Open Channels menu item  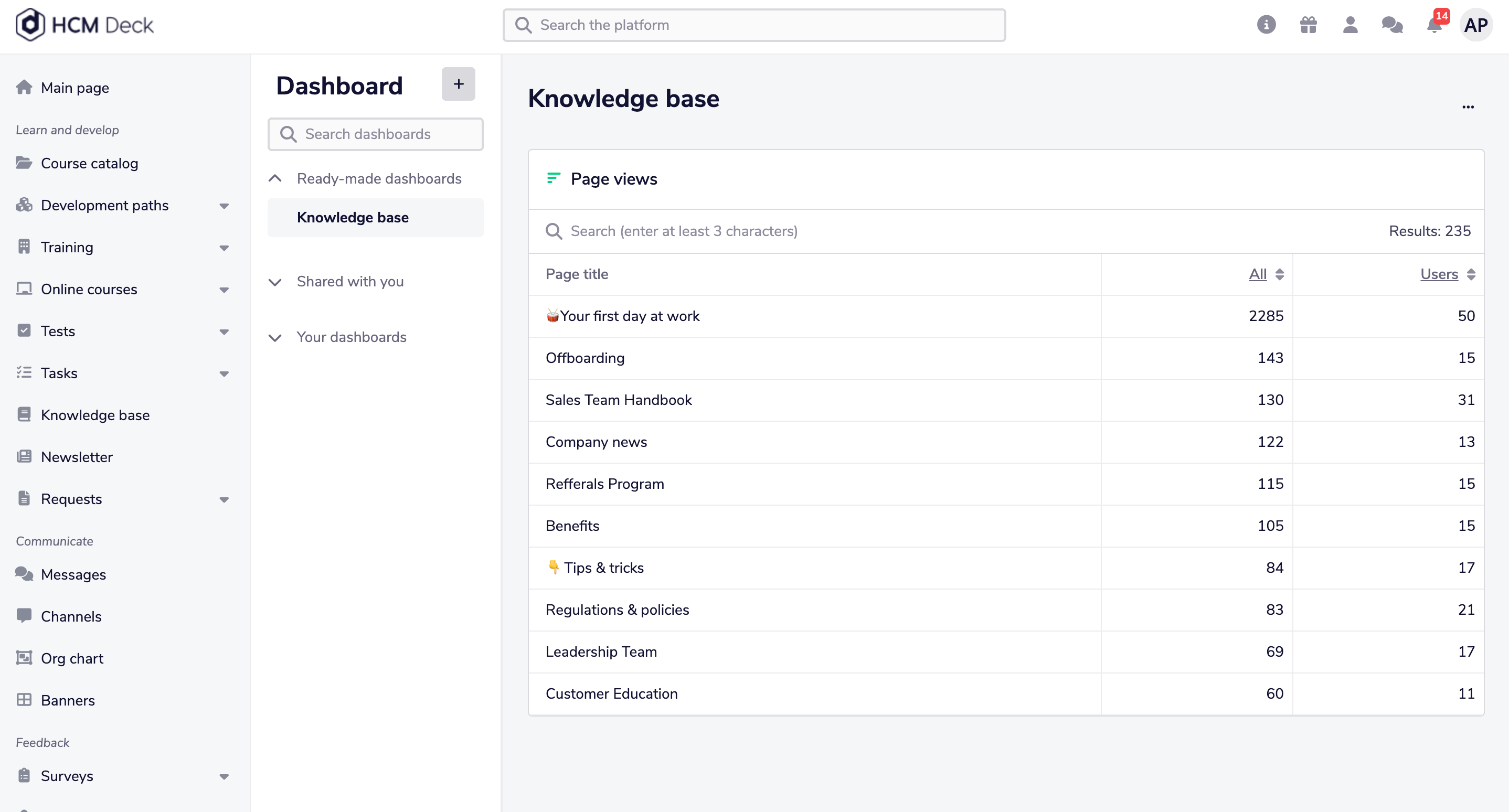point(71,616)
